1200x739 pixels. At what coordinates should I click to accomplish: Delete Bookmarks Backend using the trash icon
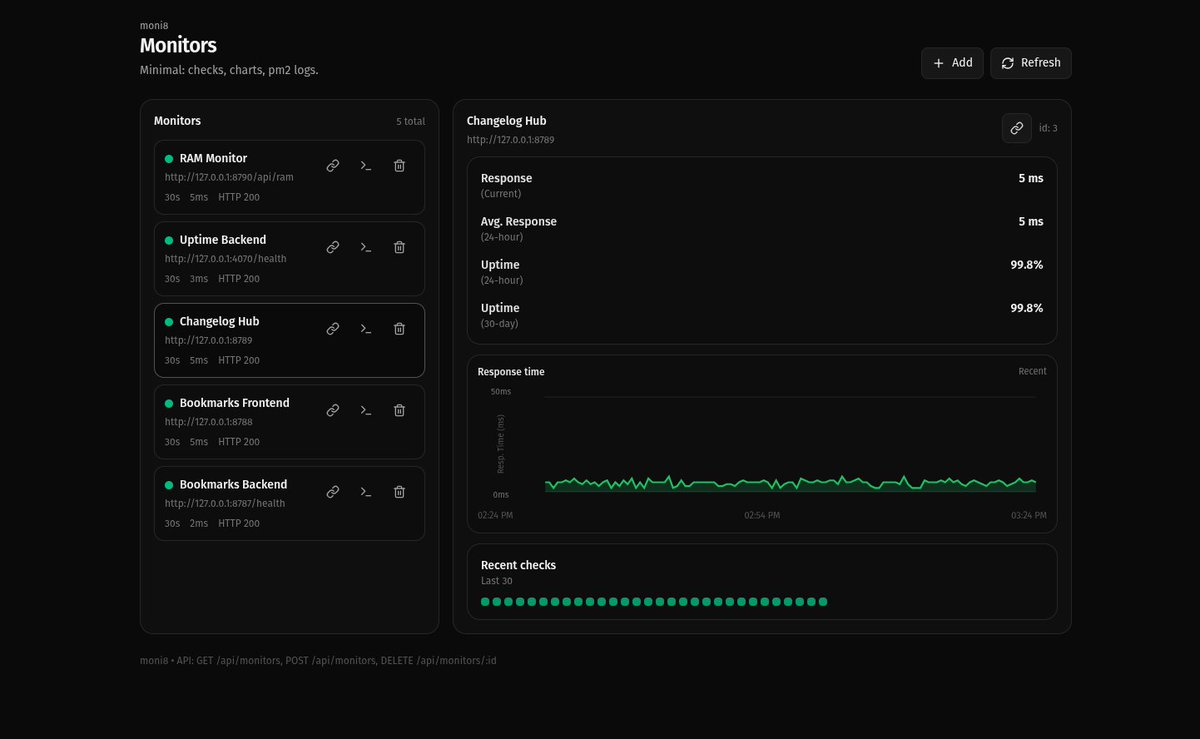click(x=399, y=491)
